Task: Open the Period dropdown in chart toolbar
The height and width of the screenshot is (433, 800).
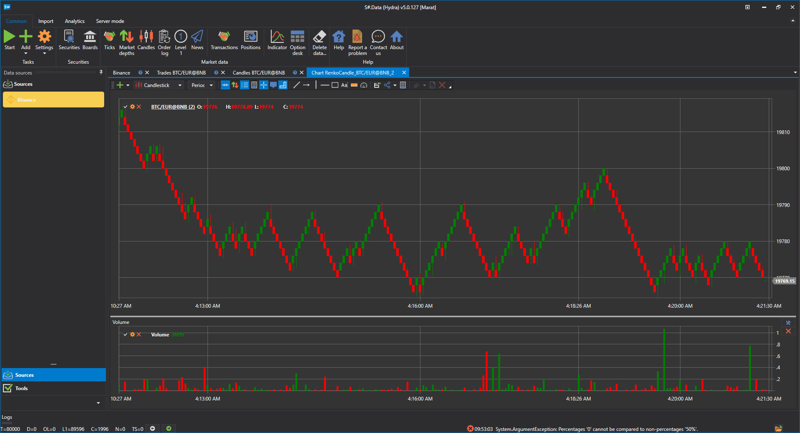Action: (x=202, y=85)
